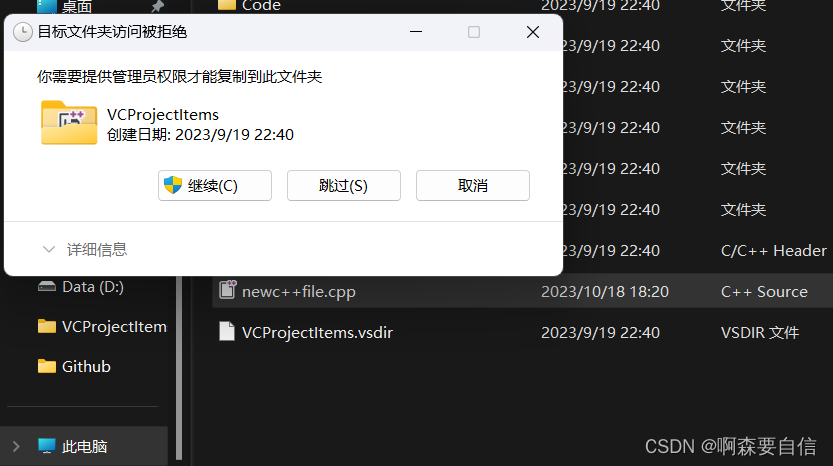Screen dimensions: 833x466
Task: Select the Data (D:) drive icon
Action: coord(47,286)
